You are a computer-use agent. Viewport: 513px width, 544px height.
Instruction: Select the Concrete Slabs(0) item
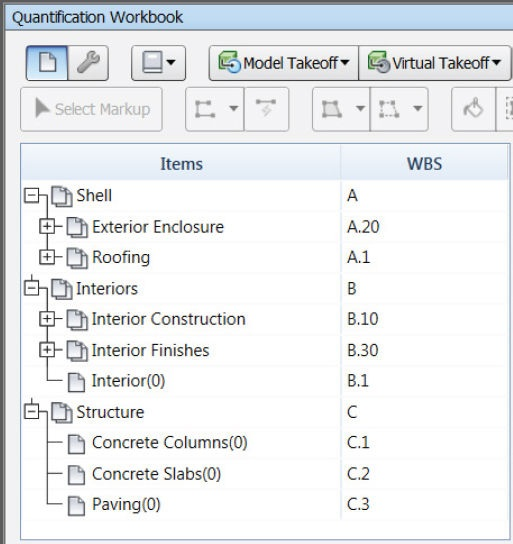pos(156,474)
